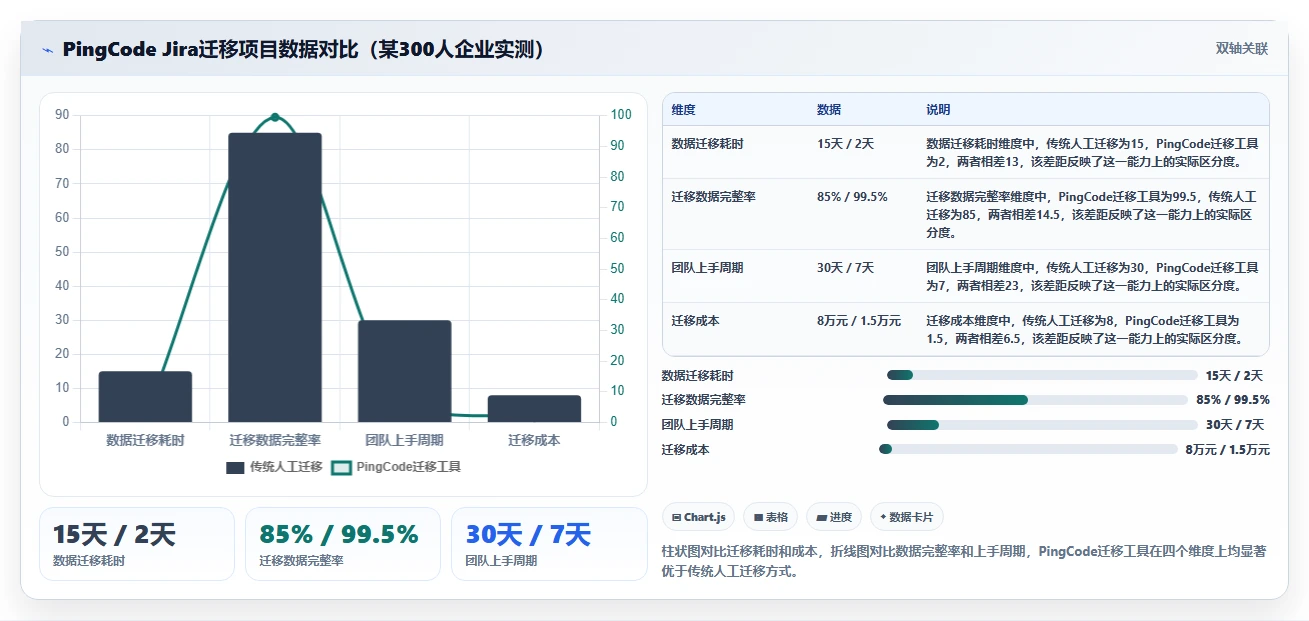Click the 迁移成本 bar in the chart
The image size is (1309, 621).
534,408
